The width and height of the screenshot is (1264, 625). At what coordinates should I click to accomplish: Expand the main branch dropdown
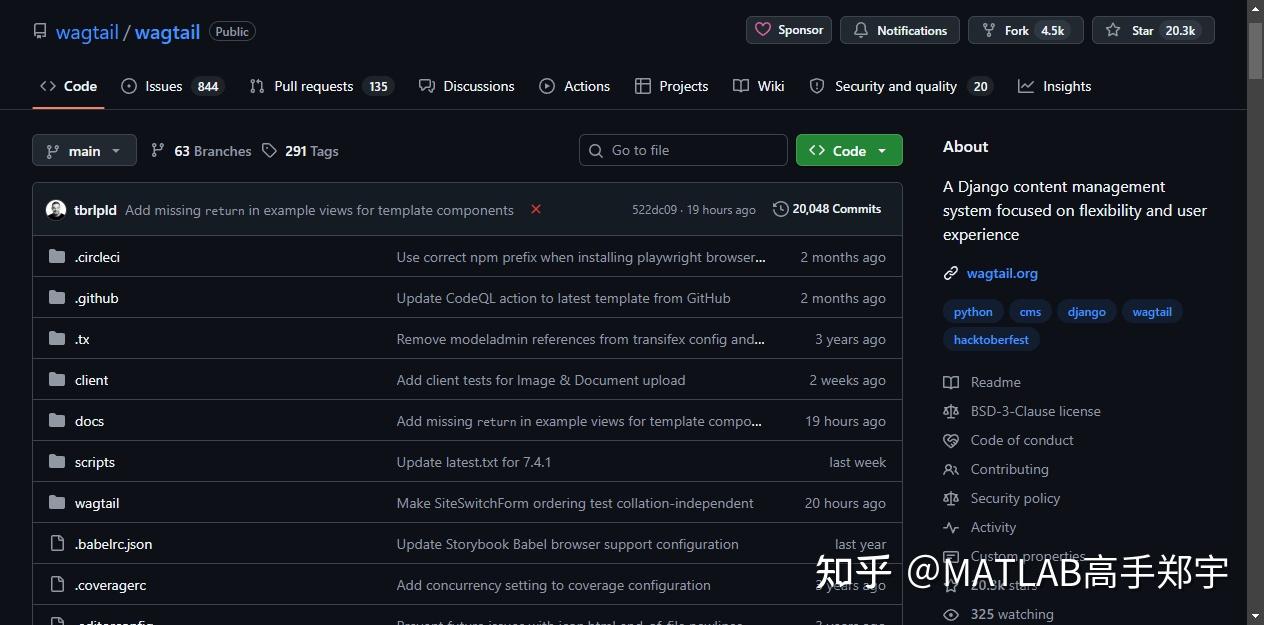[84, 151]
